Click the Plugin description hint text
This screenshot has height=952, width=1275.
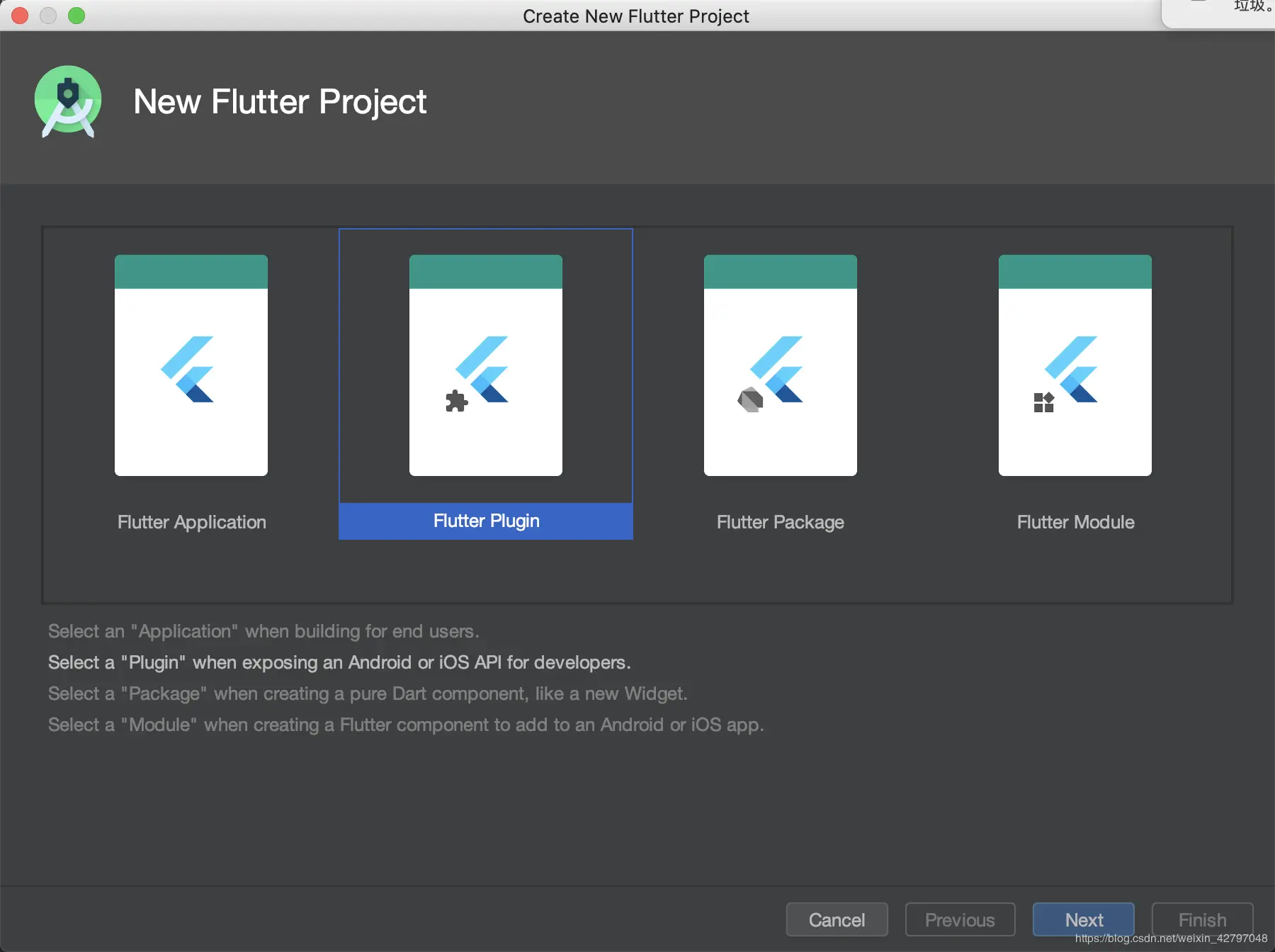pyautogui.click(x=339, y=662)
